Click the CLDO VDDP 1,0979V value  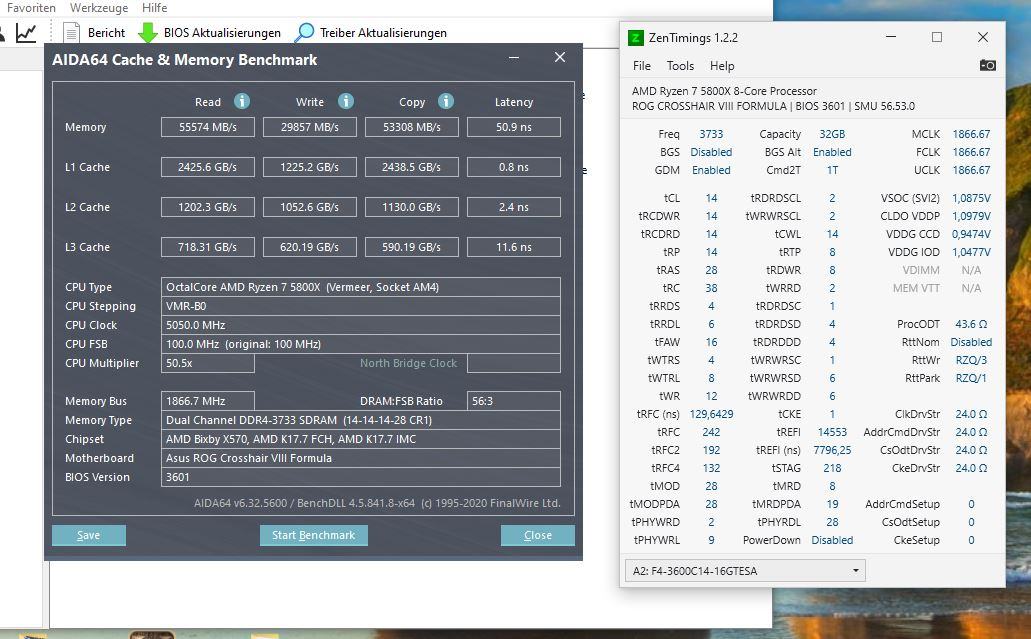point(971,216)
